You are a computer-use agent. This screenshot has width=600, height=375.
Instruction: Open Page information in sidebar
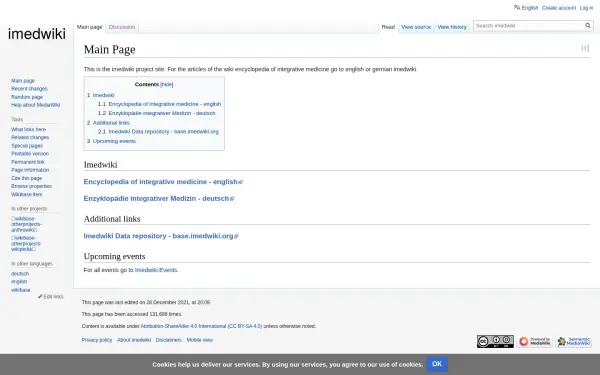30,170
